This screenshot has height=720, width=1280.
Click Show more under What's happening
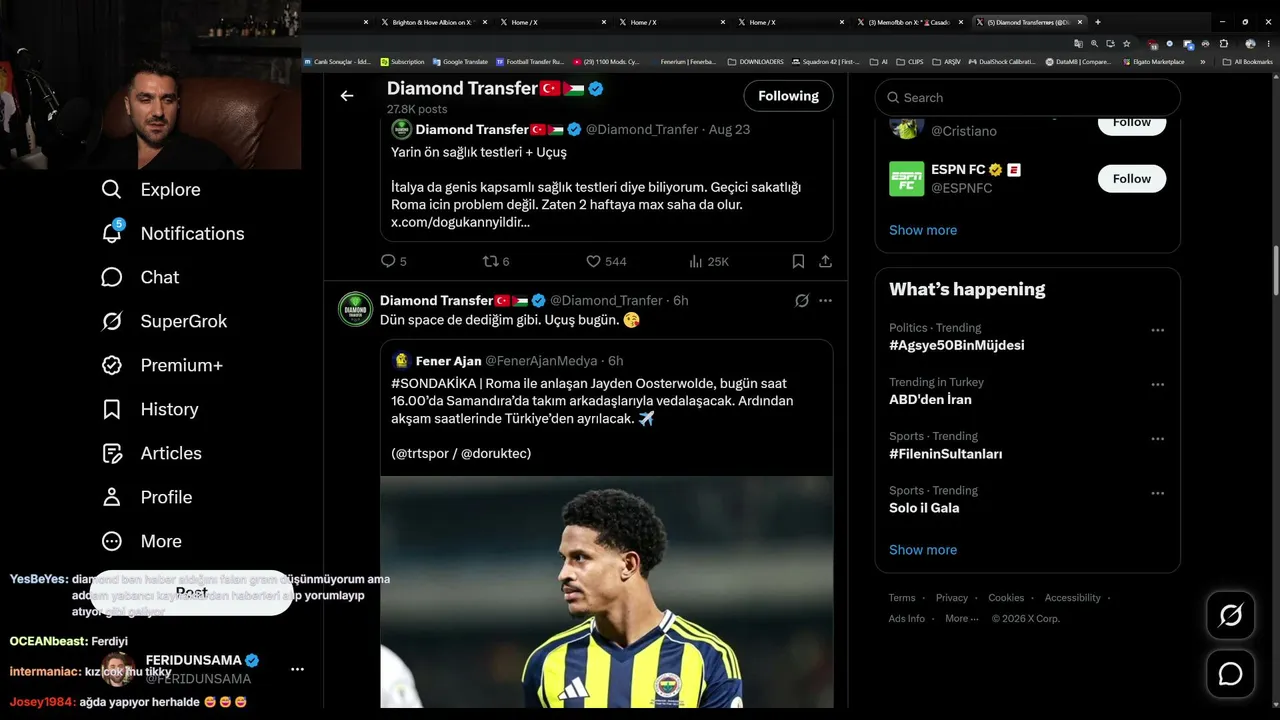pyautogui.click(x=923, y=550)
